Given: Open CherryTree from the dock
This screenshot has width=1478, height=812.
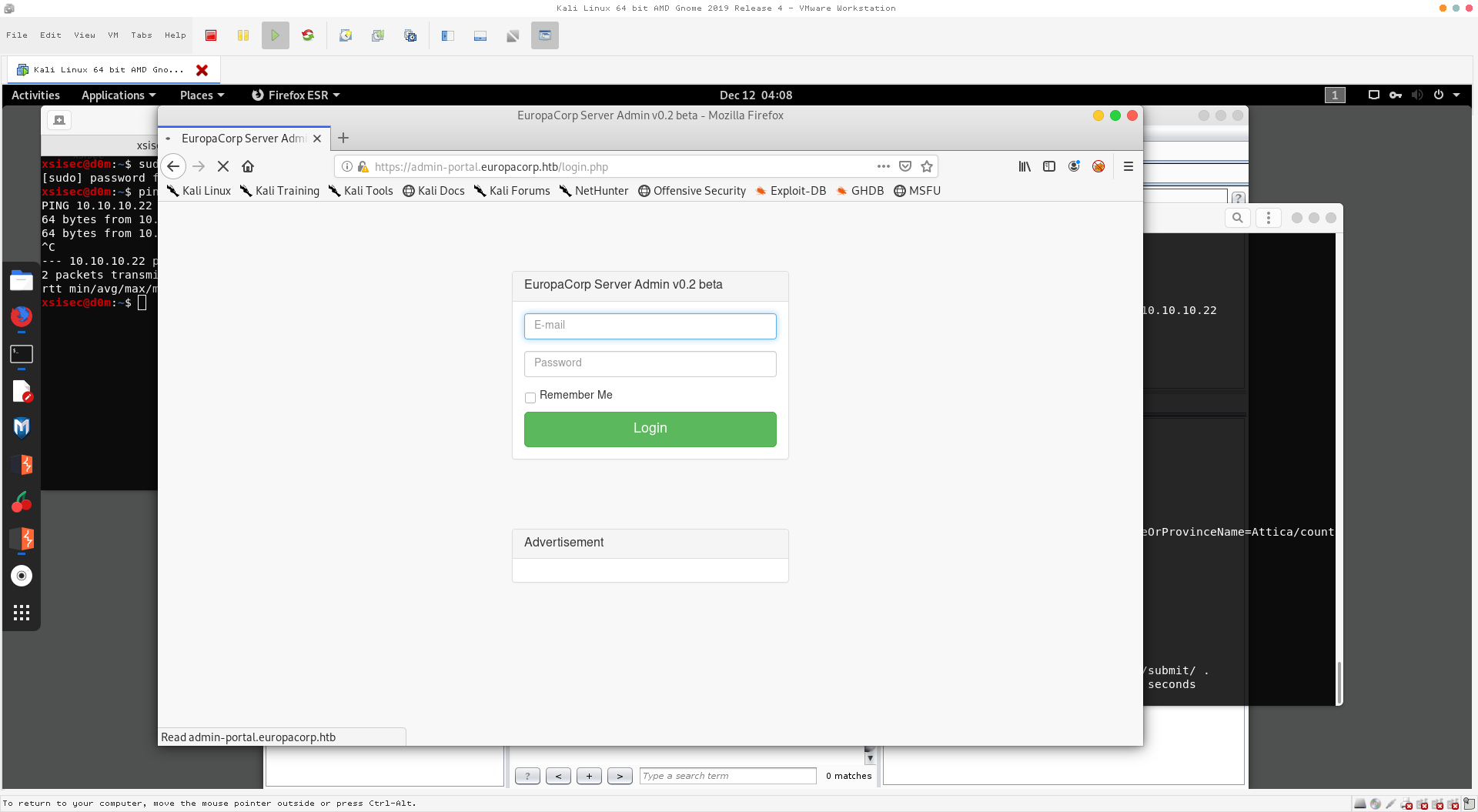Looking at the screenshot, I should 22,502.
